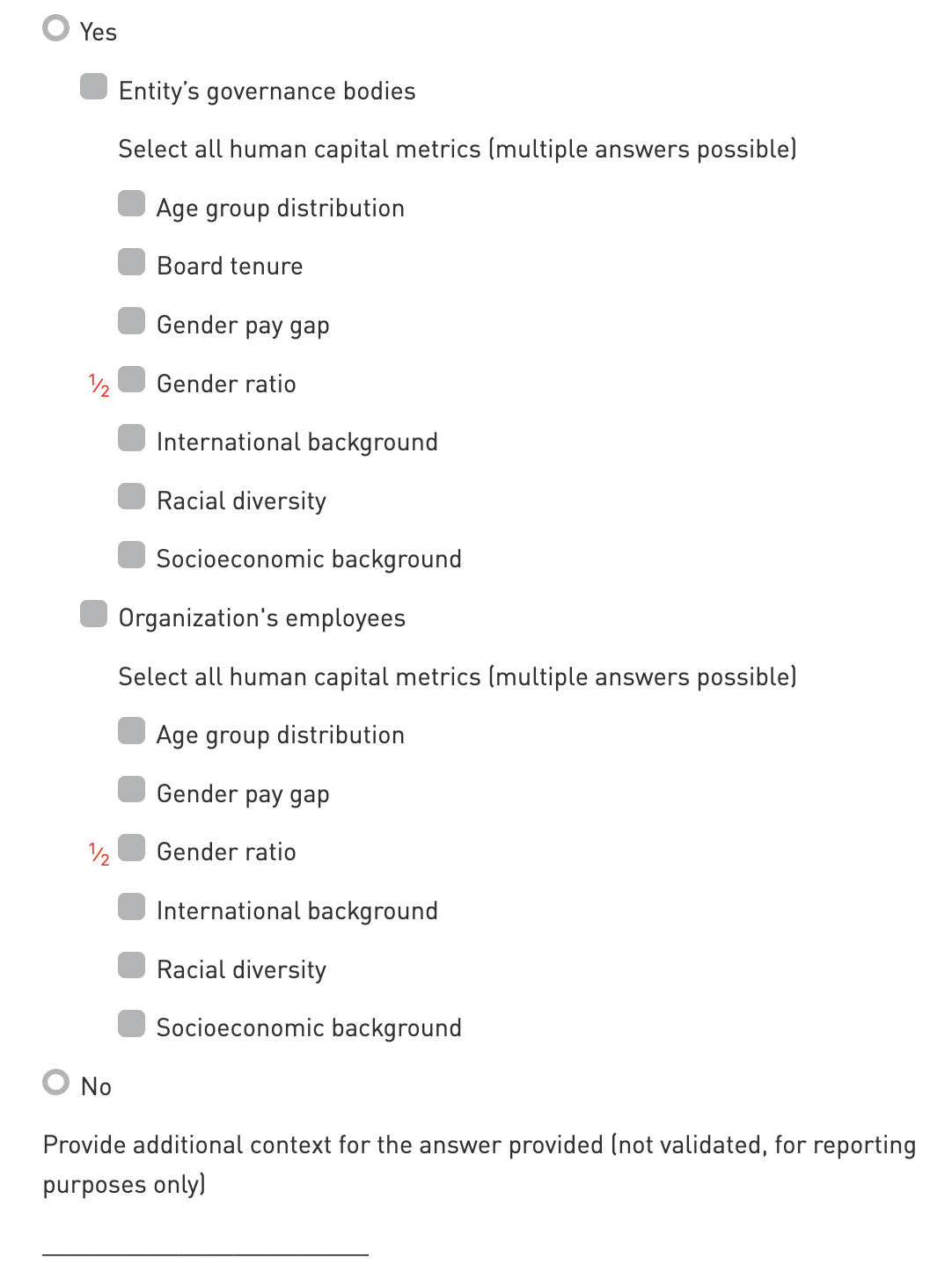Screen dimensions: 952x1272
Task: Enable the Board tenure checkbox
Action: (x=131, y=262)
